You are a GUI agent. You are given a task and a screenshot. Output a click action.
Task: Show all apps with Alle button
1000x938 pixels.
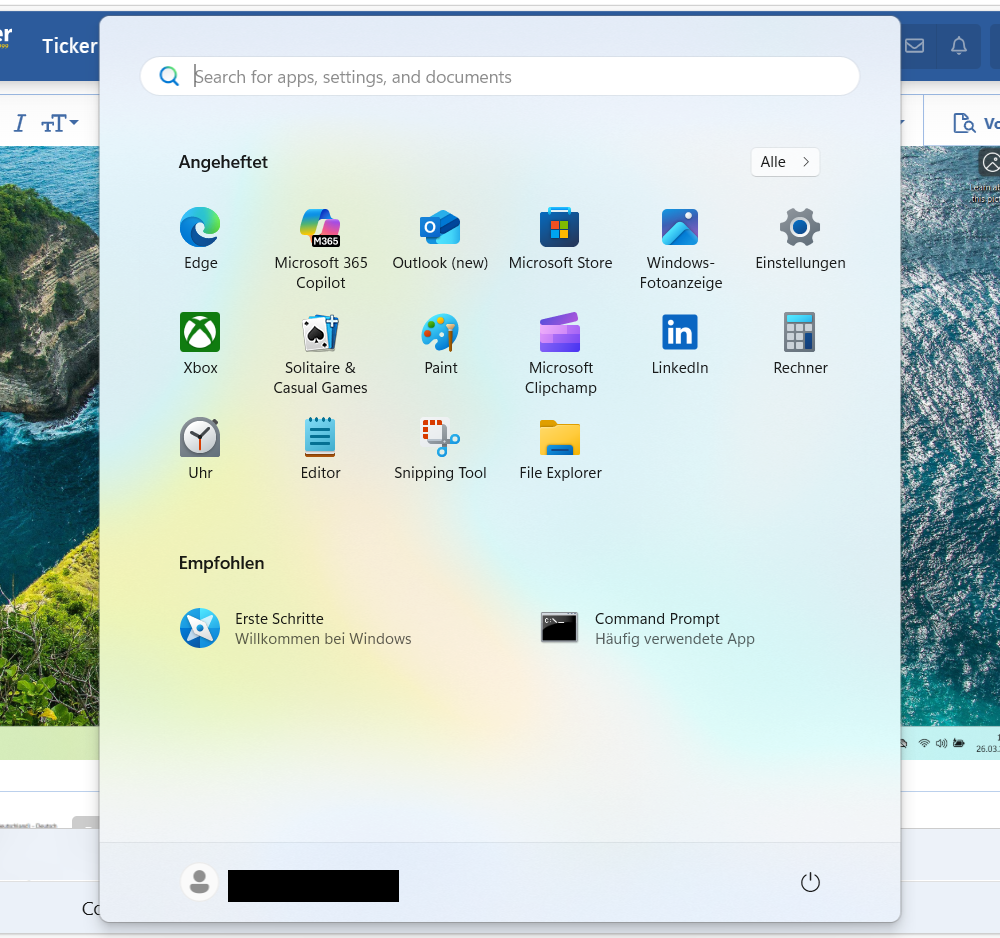coord(785,162)
